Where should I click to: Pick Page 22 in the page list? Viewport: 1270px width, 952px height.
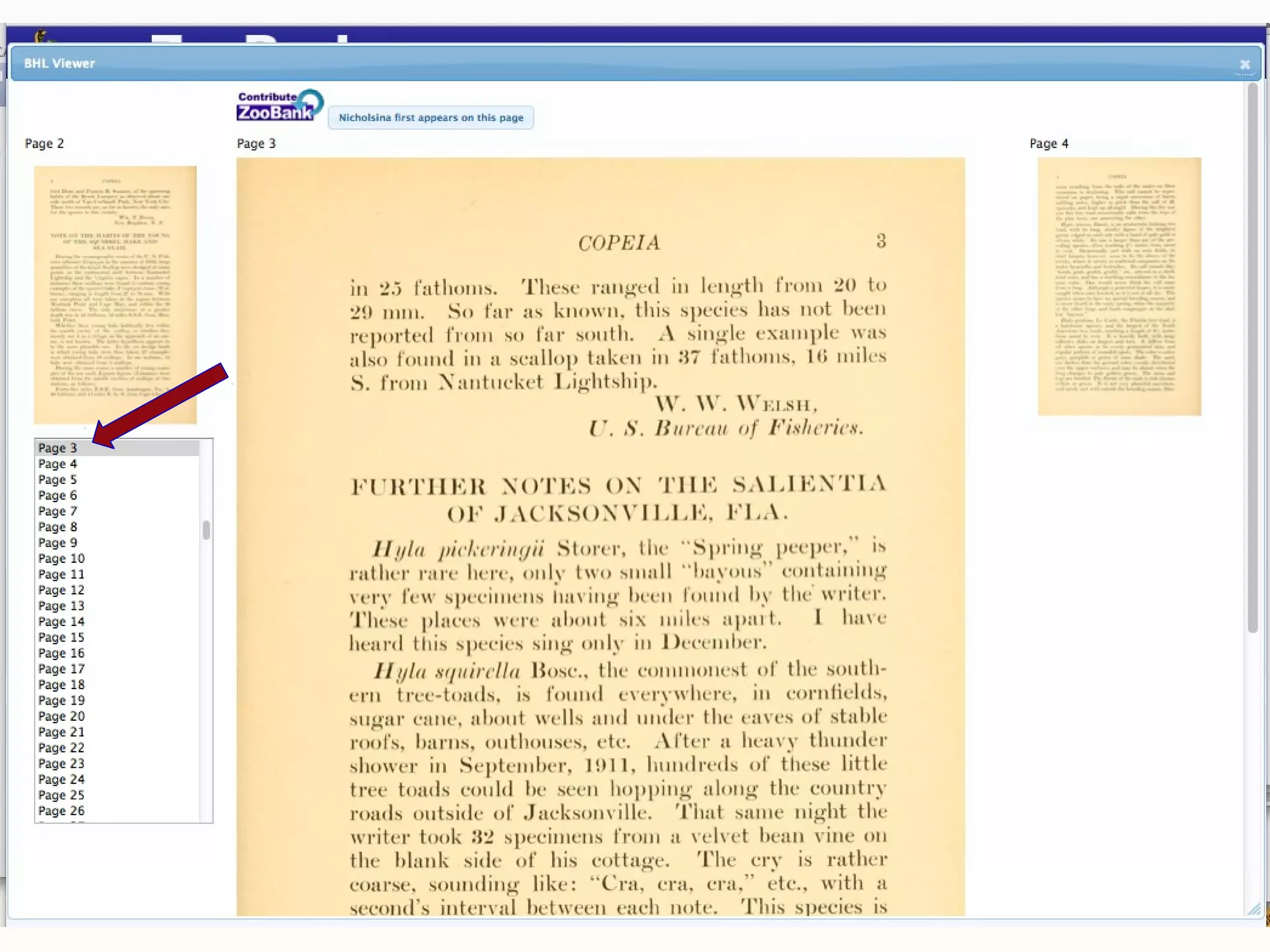[61, 747]
